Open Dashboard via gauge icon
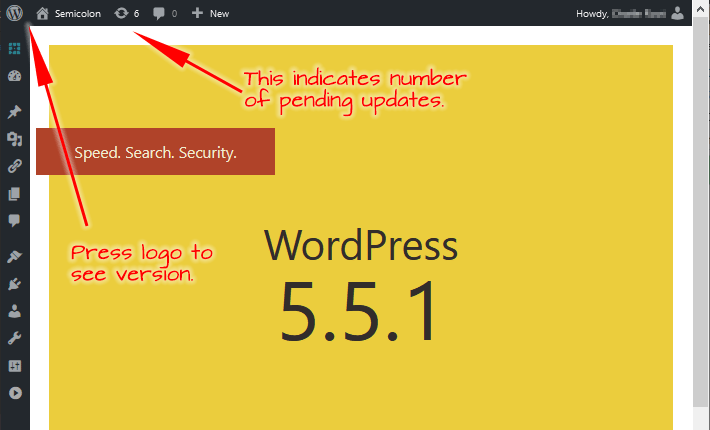The image size is (710, 430). 14,76
